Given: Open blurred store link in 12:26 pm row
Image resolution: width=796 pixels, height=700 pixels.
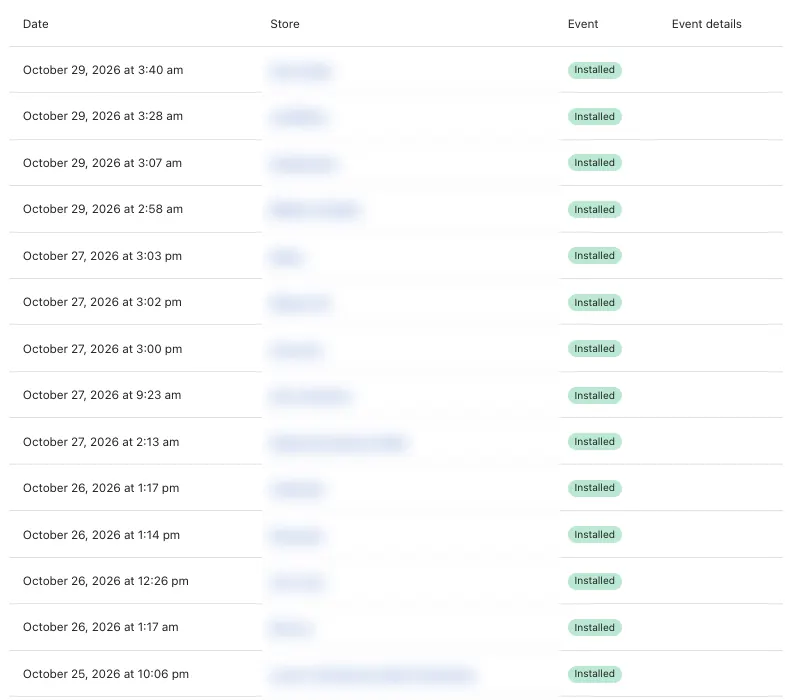Looking at the screenshot, I should coord(297,583).
